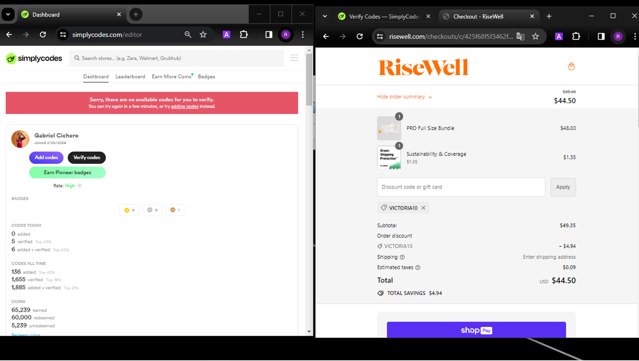
Task: Open tab search dropdown in RiseWell window
Action: point(325,16)
